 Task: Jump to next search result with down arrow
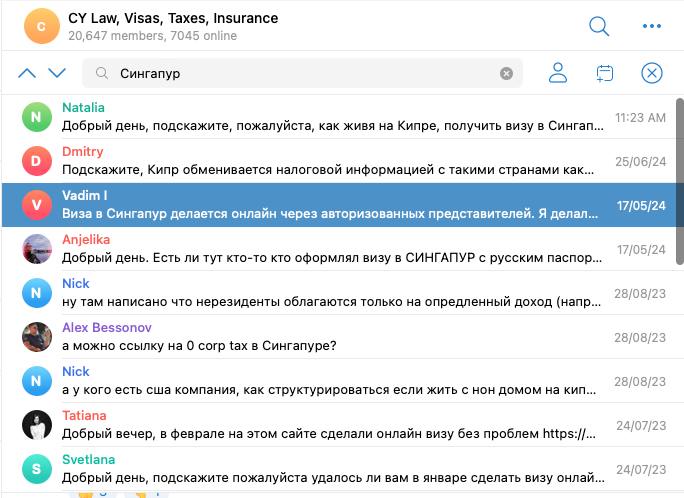(57, 73)
